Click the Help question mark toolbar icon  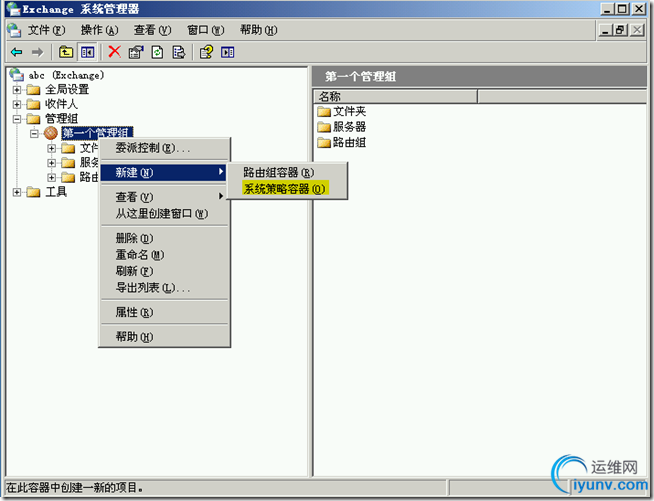[206, 52]
